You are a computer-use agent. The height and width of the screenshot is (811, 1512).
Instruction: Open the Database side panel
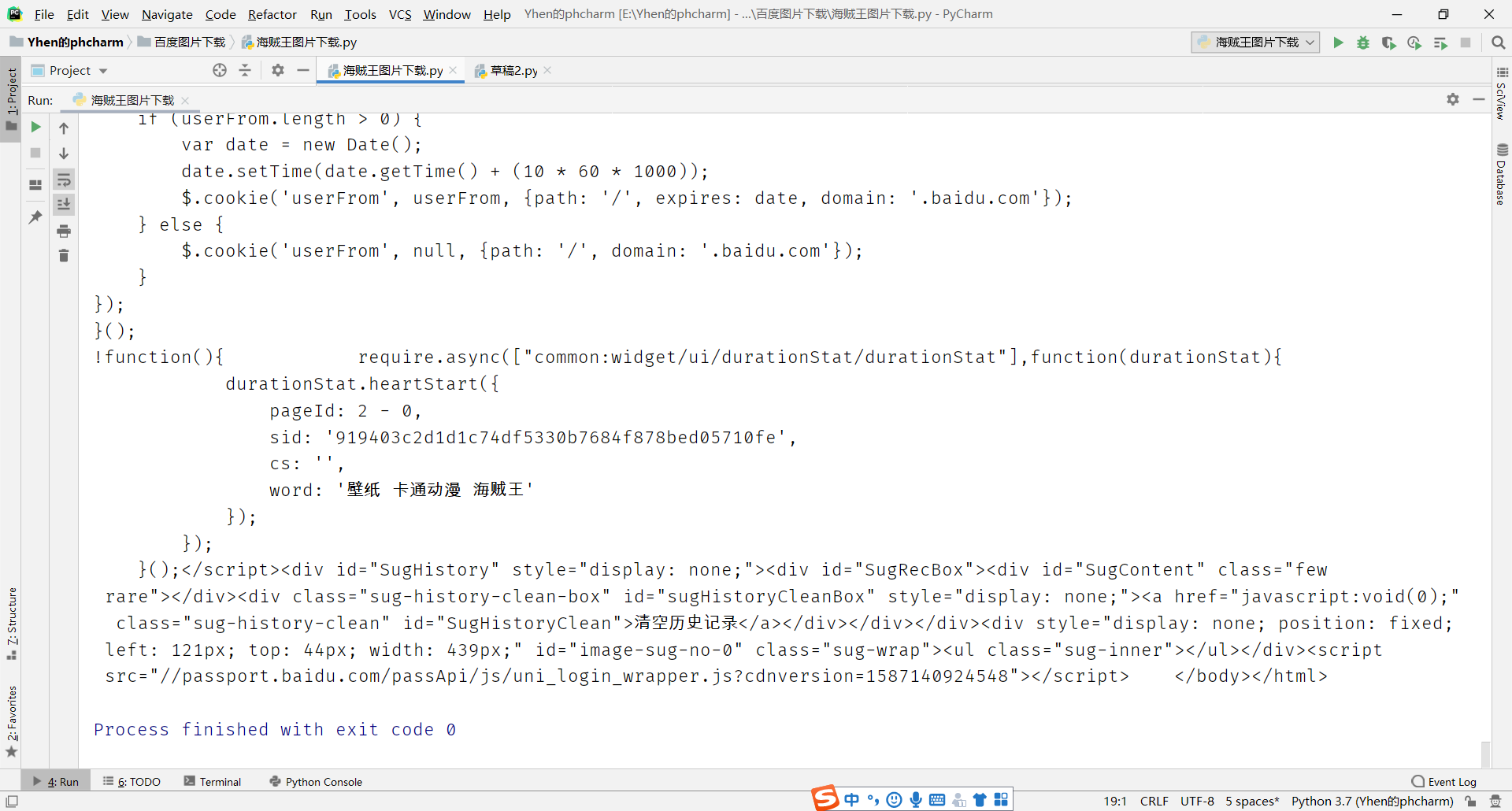[x=1502, y=175]
